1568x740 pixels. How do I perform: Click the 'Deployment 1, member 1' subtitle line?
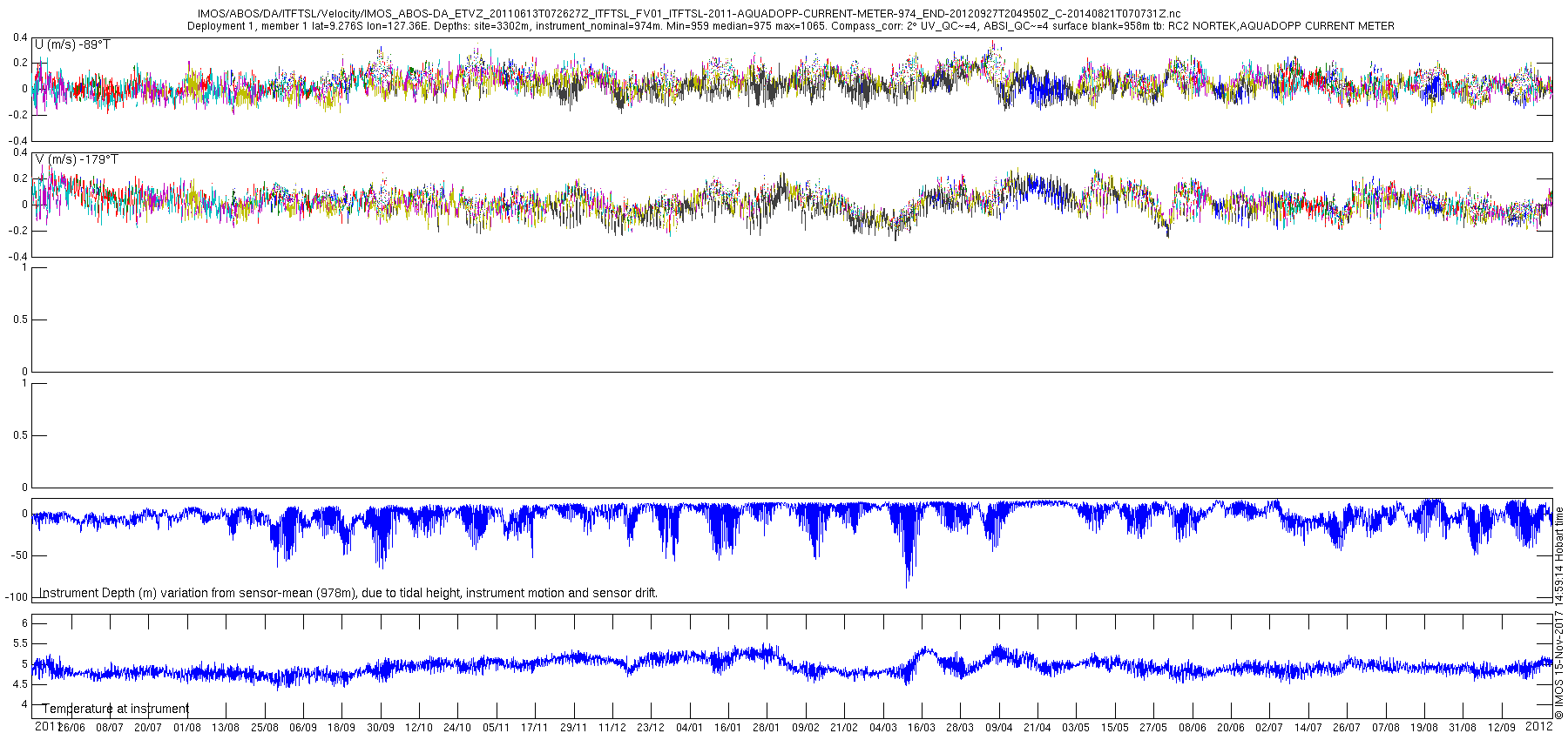790,26
